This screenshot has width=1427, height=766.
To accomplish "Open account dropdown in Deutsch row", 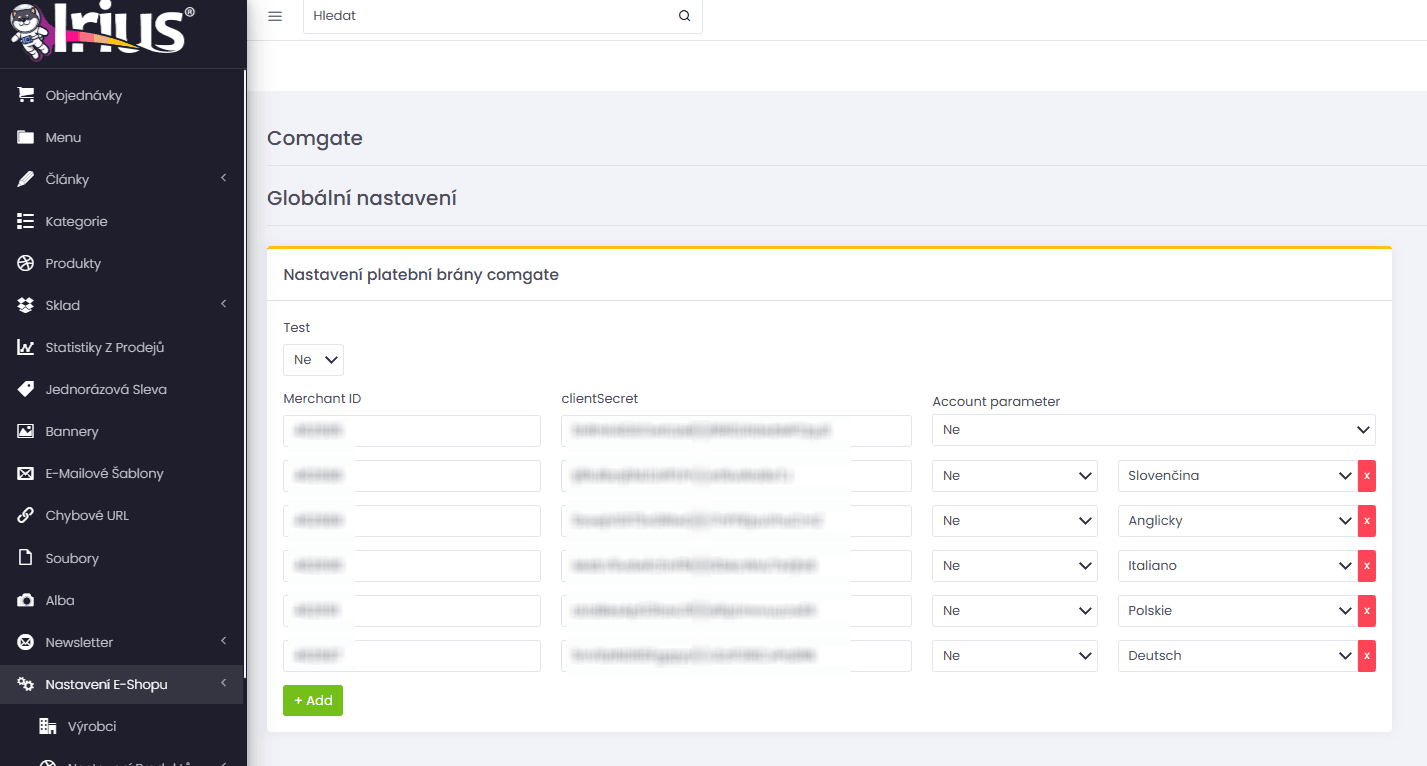I will (x=1015, y=656).
